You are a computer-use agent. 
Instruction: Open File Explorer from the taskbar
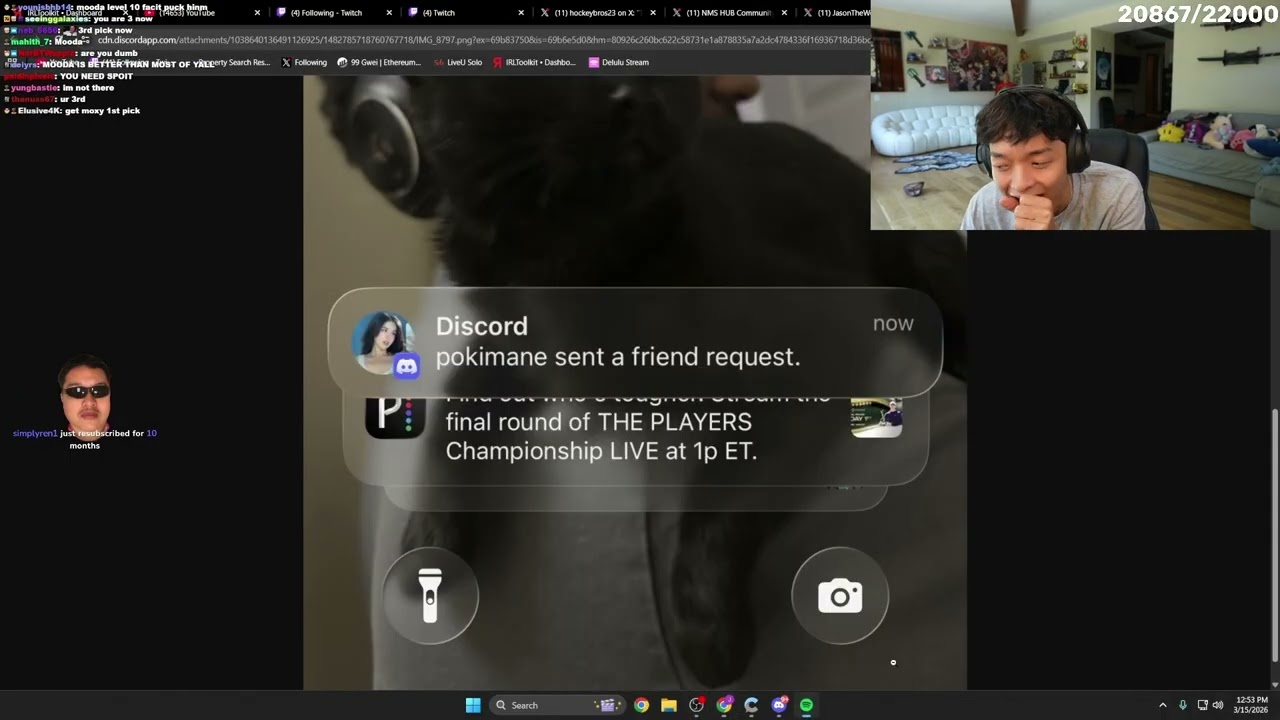(669, 705)
